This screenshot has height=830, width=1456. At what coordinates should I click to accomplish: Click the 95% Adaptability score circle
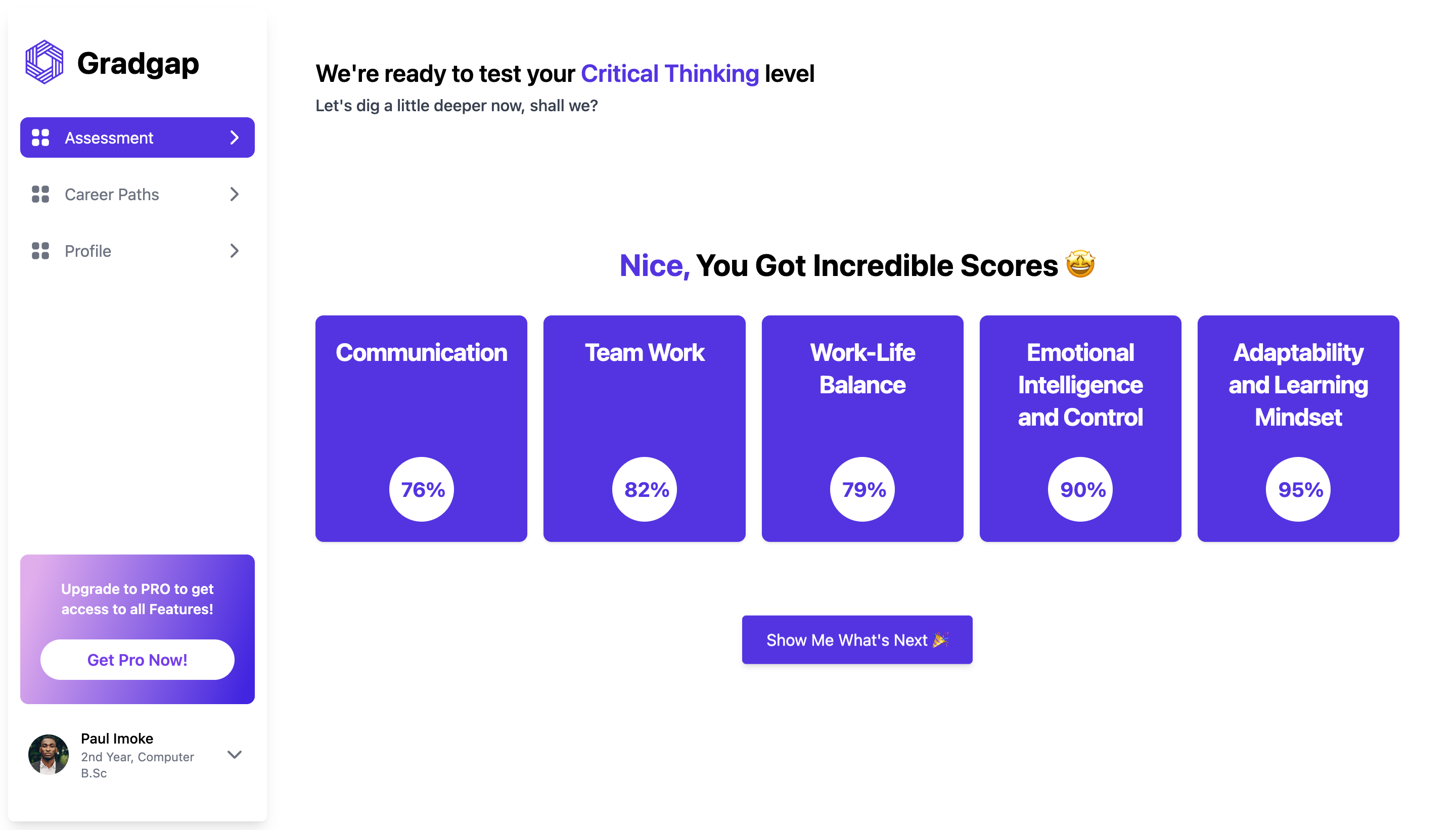coord(1298,489)
